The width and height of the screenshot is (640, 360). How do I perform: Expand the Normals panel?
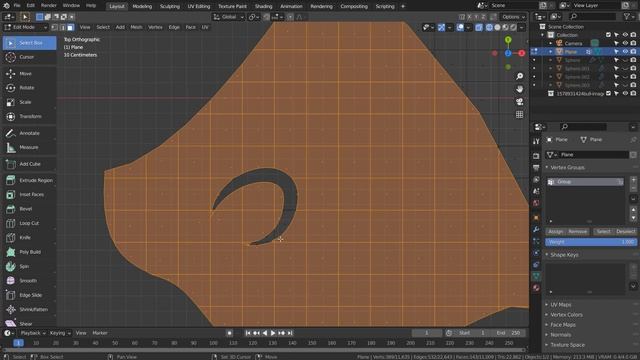560,335
